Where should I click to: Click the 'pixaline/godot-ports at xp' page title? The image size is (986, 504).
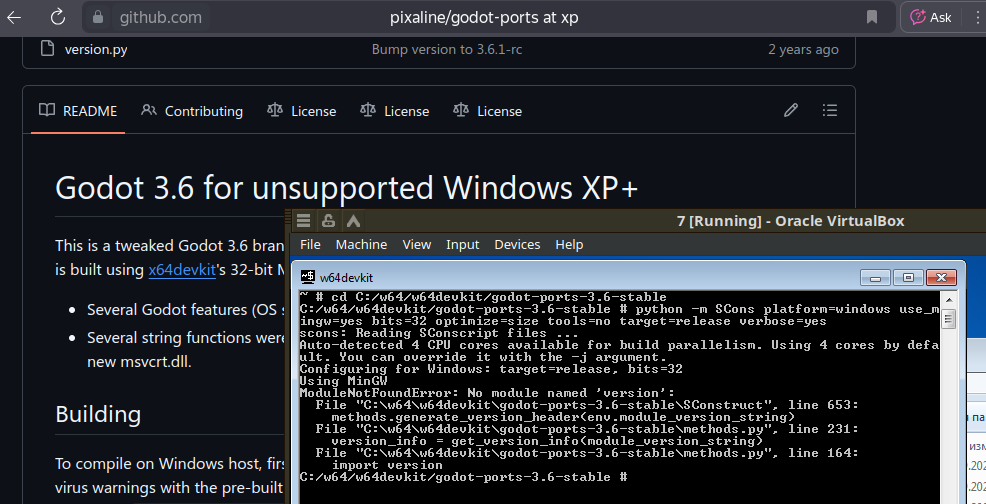coord(484,17)
